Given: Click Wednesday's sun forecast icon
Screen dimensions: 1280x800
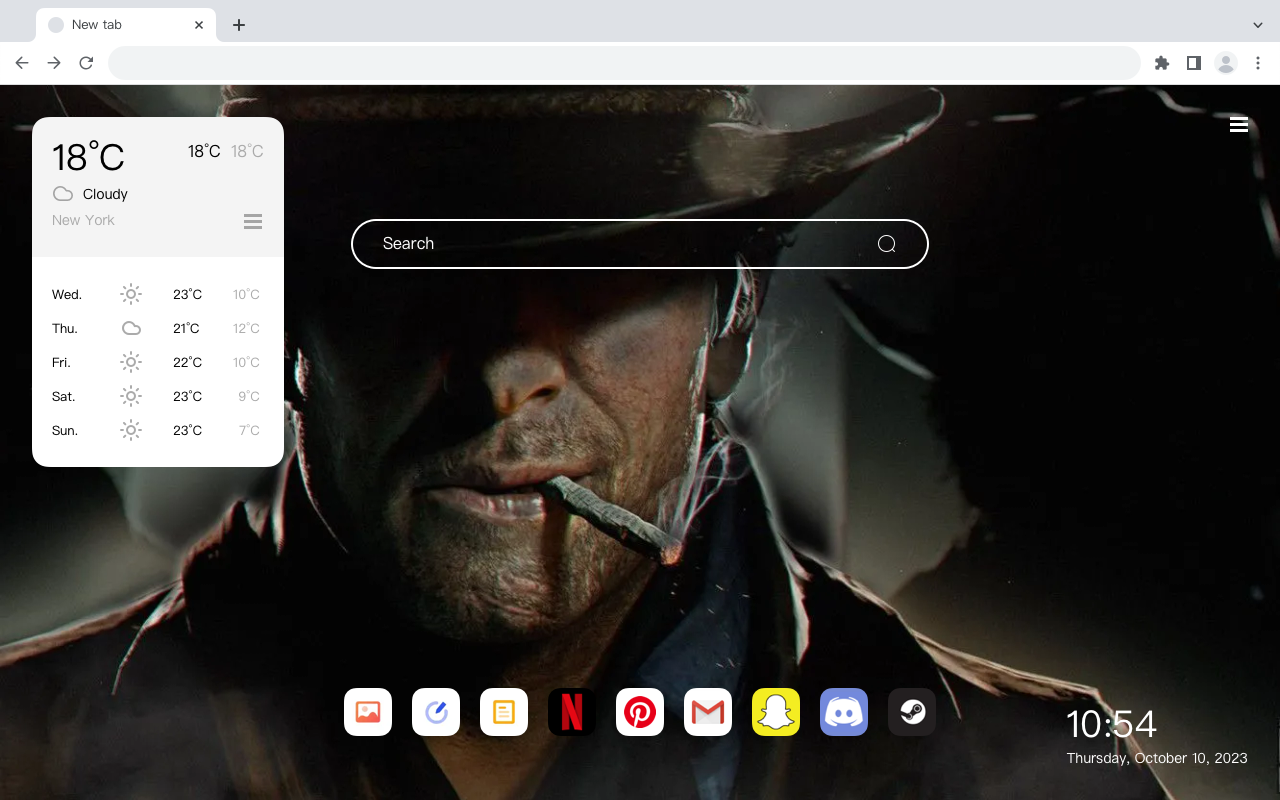Looking at the screenshot, I should (131, 294).
